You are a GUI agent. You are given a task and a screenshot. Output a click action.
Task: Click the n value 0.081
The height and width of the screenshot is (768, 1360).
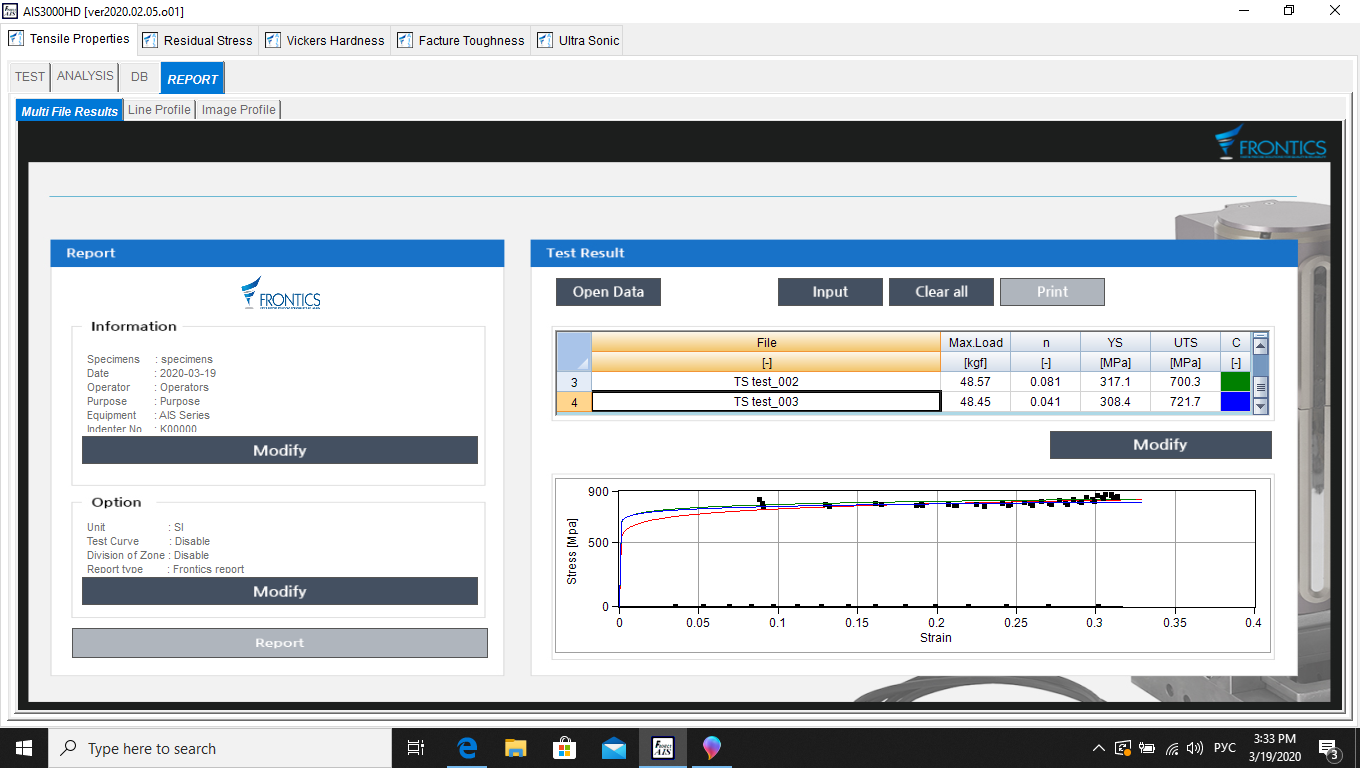[1046, 381]
